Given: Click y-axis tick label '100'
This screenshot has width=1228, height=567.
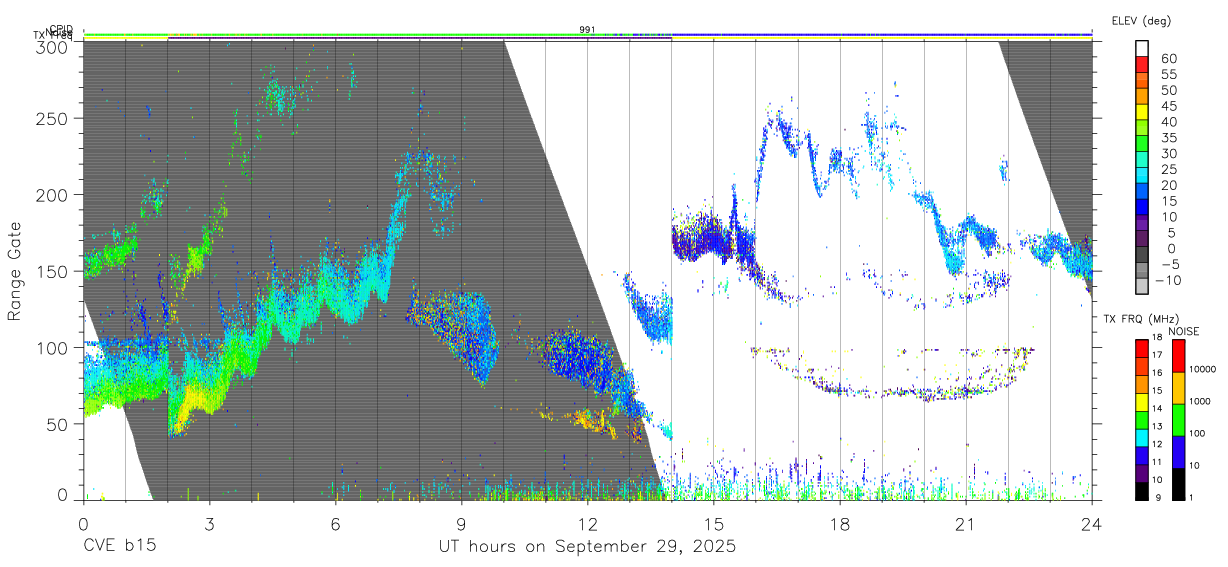Looking at the screenshot, I should [x=52, y=348].
